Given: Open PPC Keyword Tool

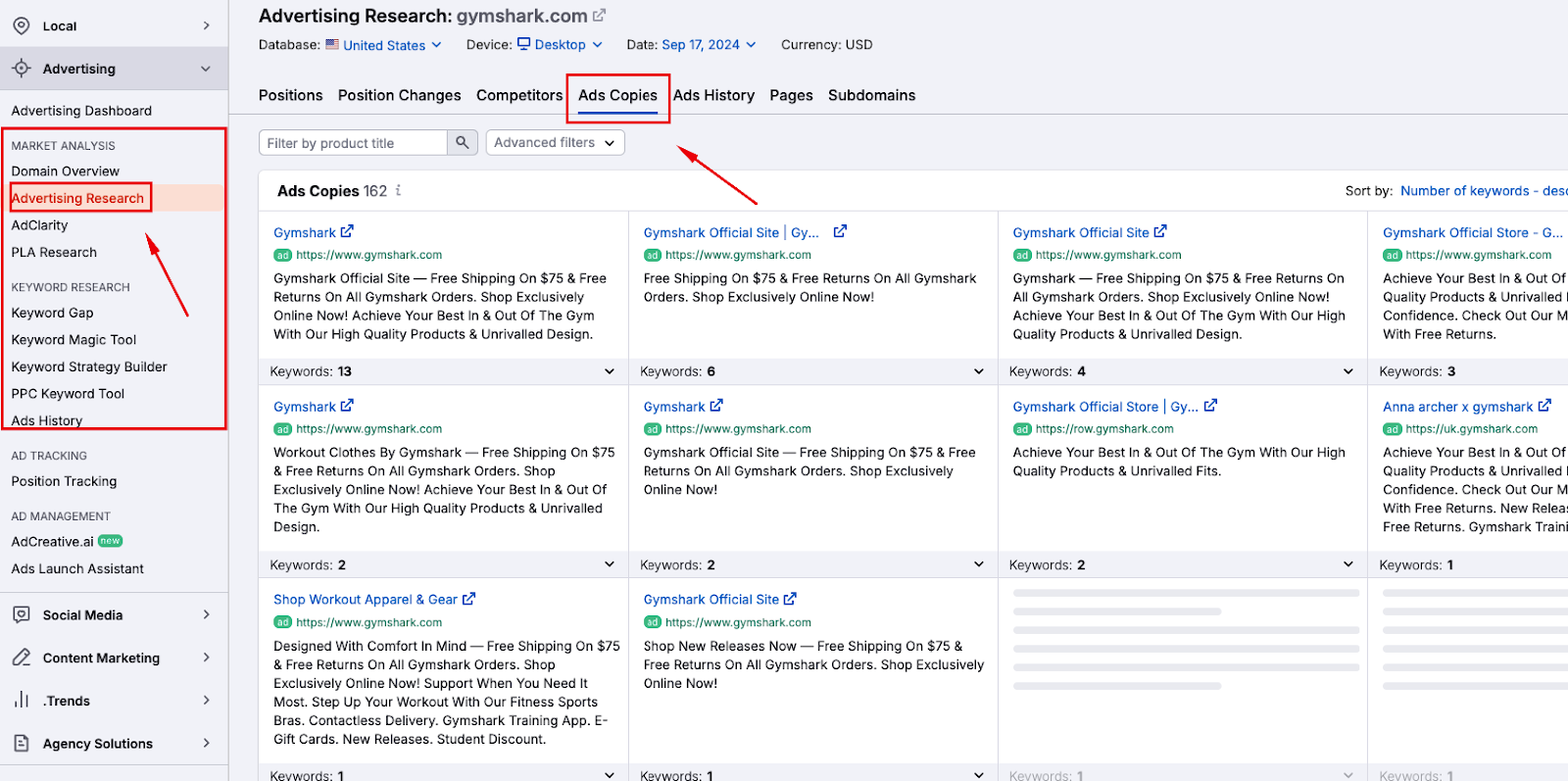Looking at the screenshot, I should click(x=68, y=394).
